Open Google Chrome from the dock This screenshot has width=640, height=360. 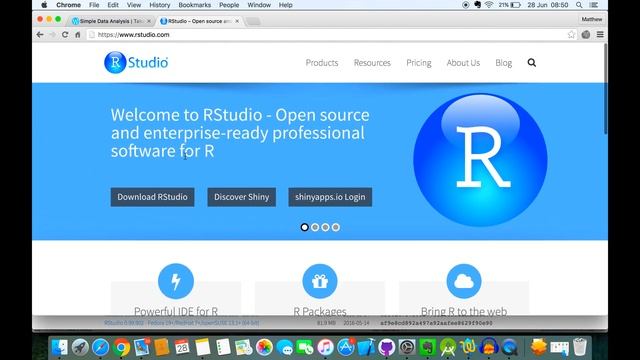point(121,347)
